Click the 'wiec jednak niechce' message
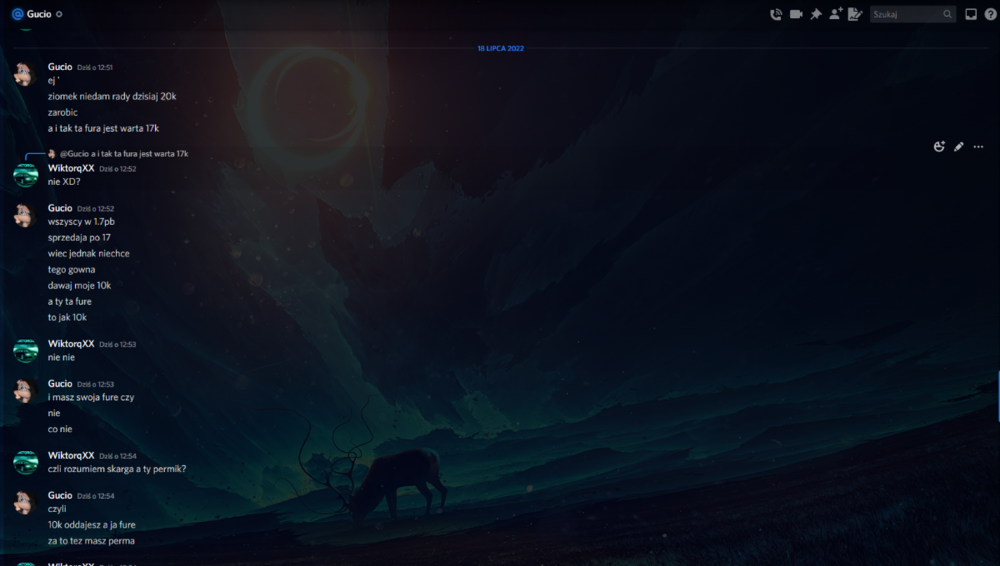 (x=89, y=253)
